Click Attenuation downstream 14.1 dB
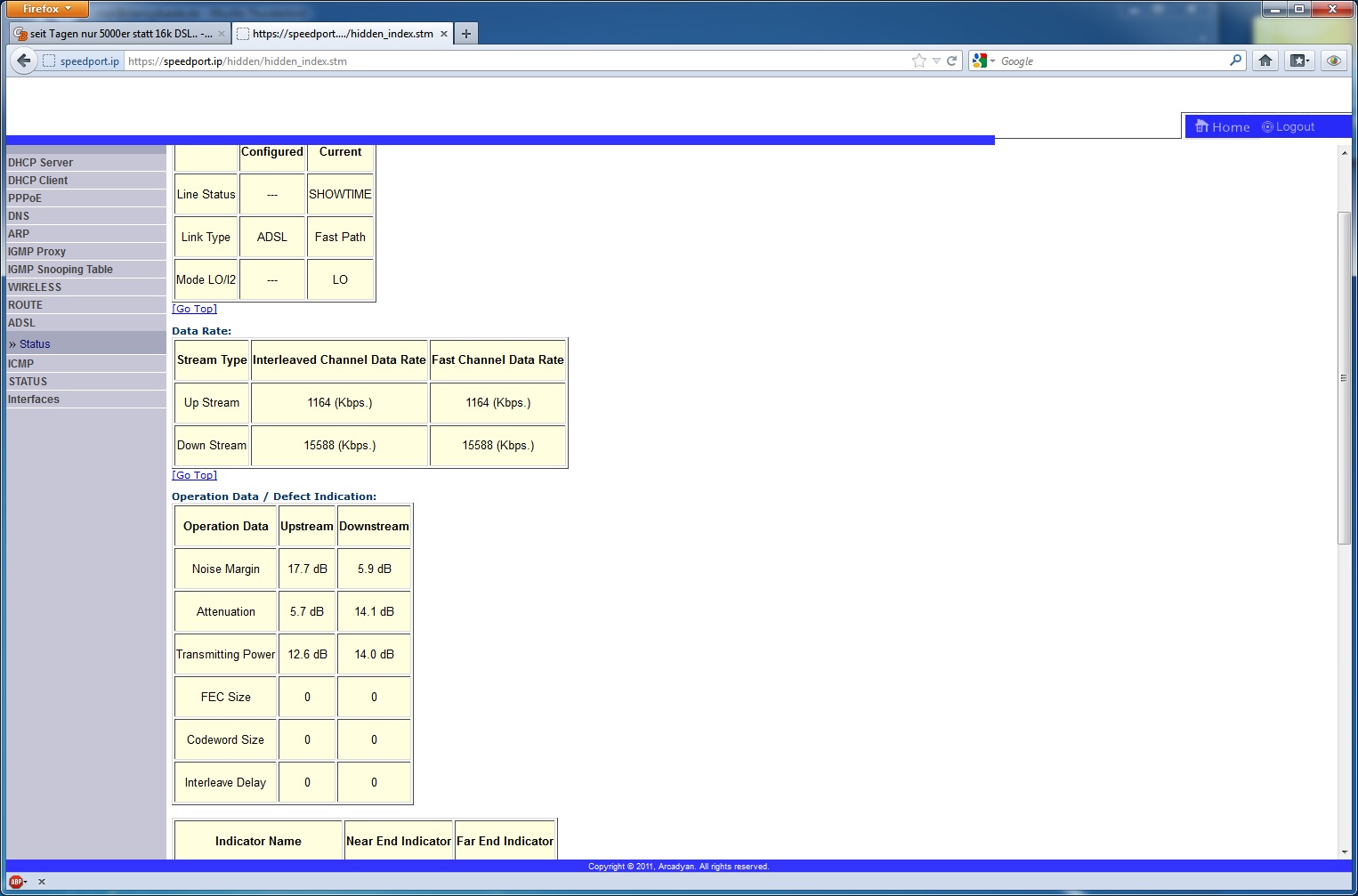The image size is (1358, 896). [x=374, y=611]
